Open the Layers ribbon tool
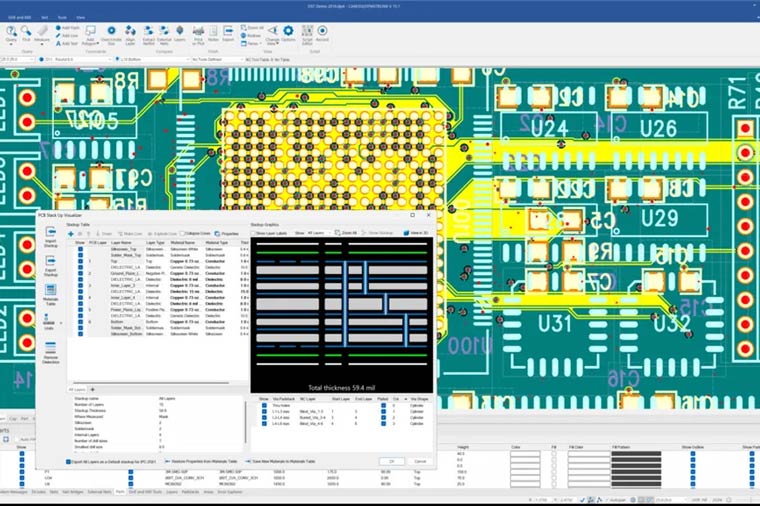 [x=180, y=34]
